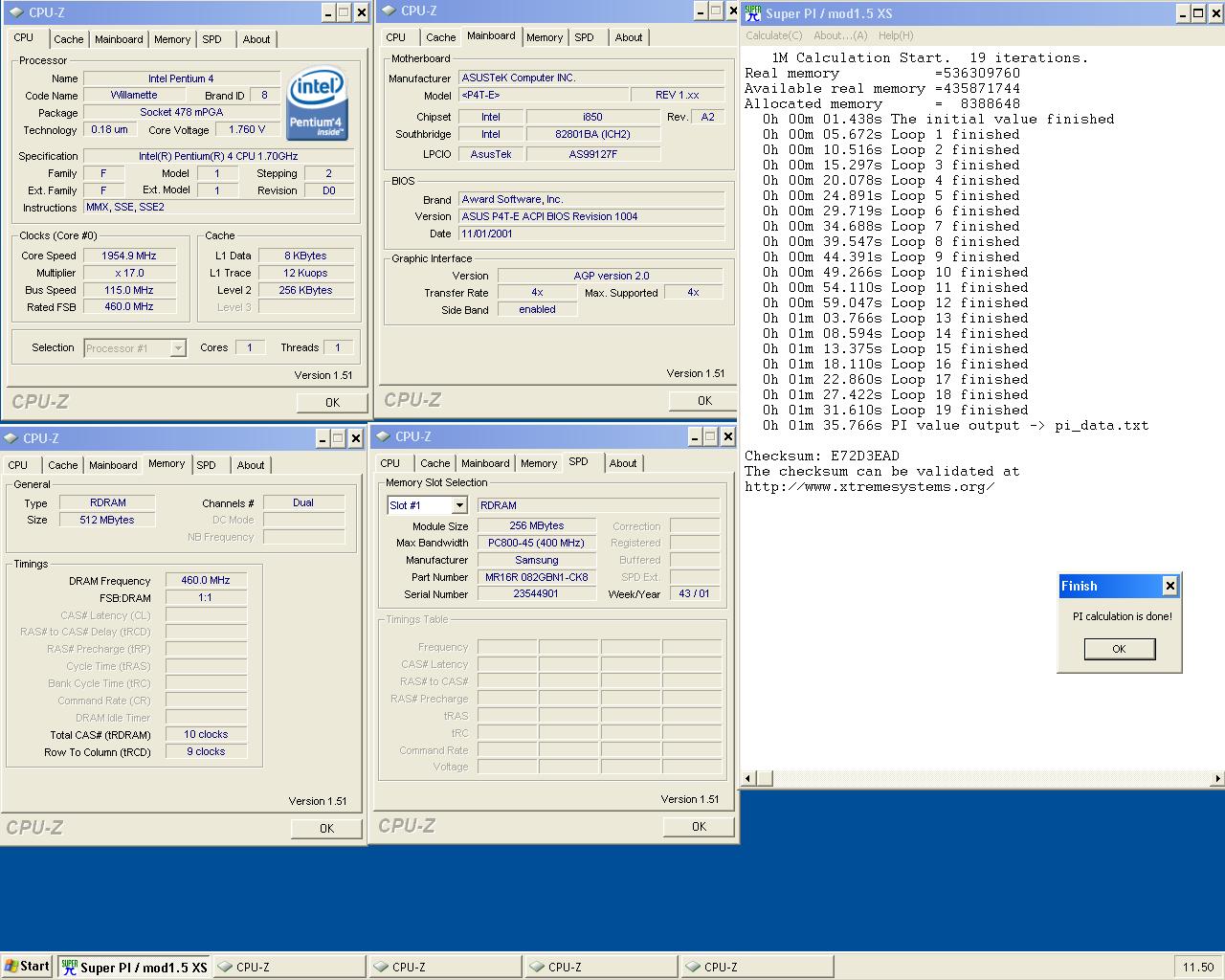The width and height of the screenshot is (1225, 980).
Task: Click OK in the CPU tab window
Action: tap(332, 402)
